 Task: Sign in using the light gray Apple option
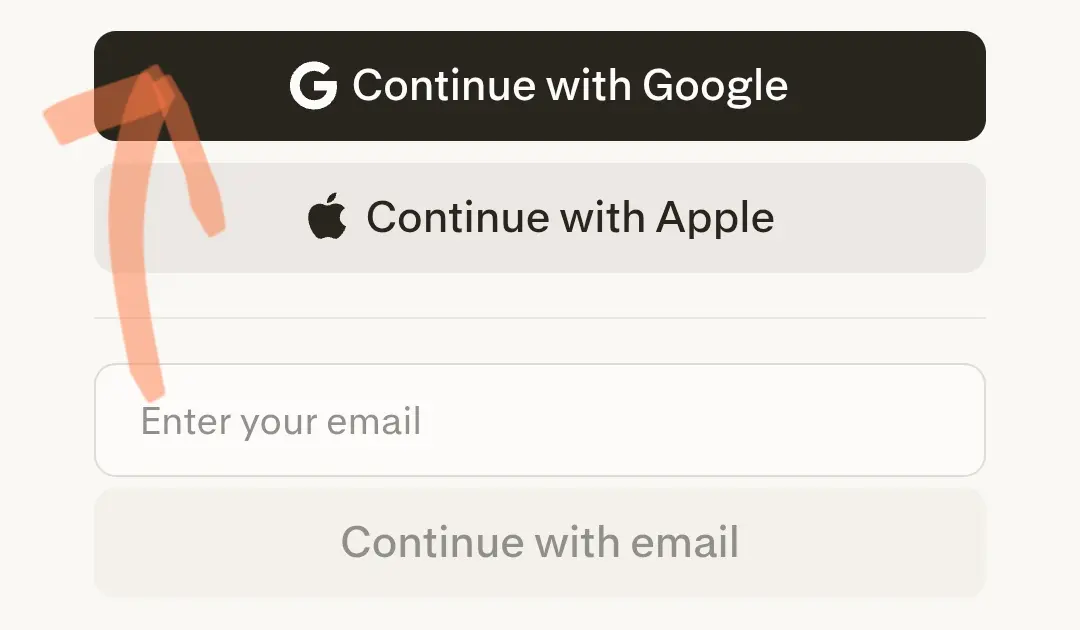click(x=540, y=218)
